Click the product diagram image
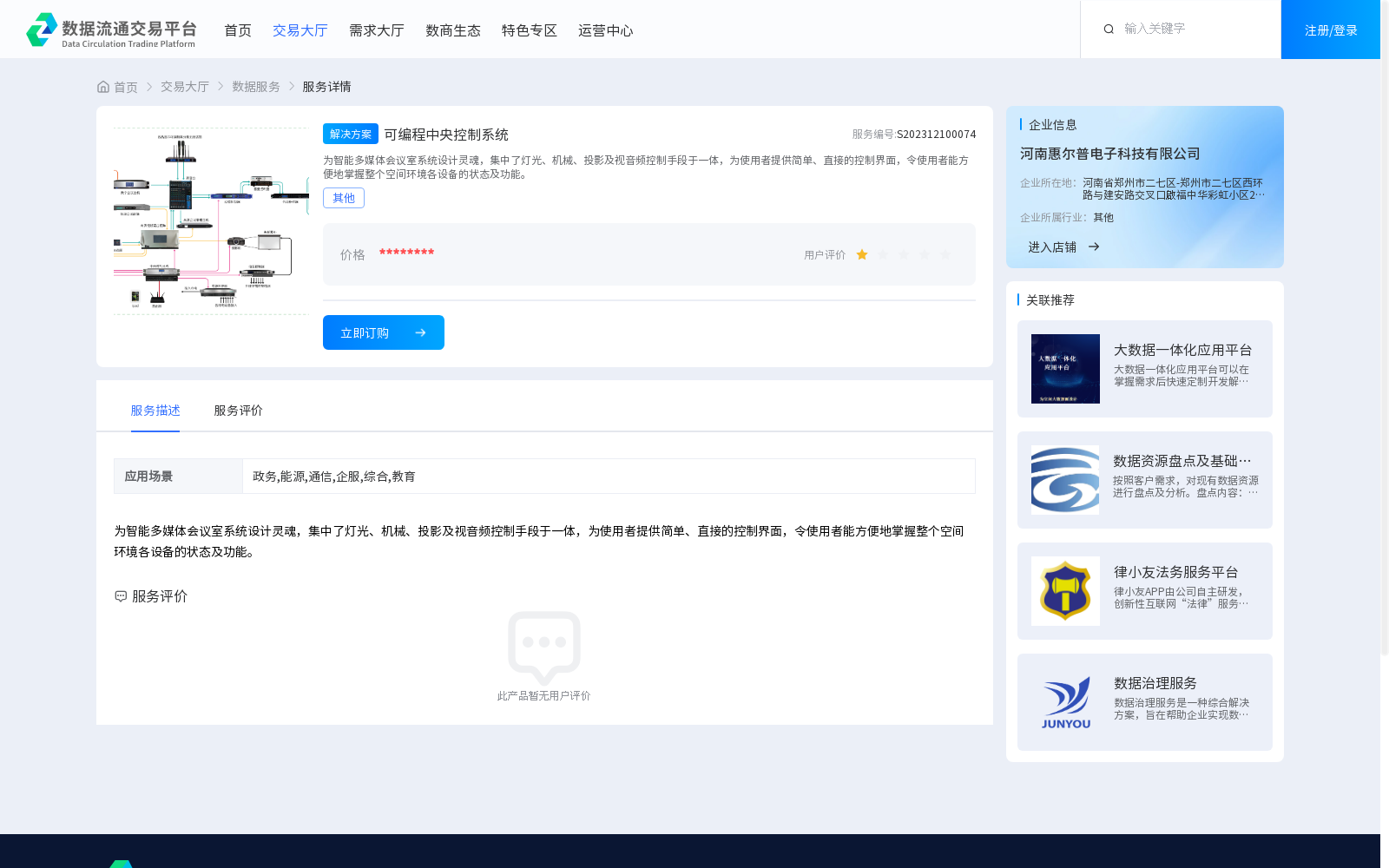 211,221
